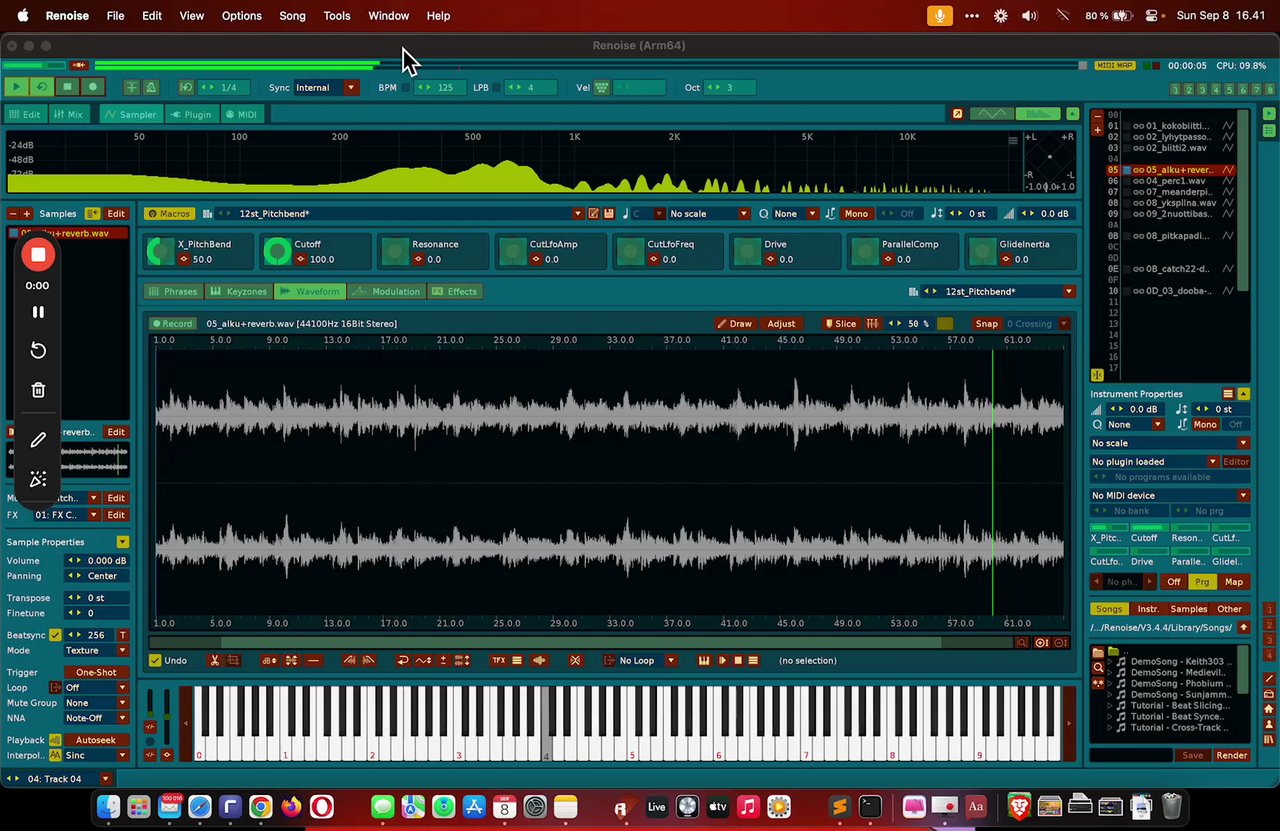
Task: Toggle Mono in Instrument Properties
Action: point(1205,424)
